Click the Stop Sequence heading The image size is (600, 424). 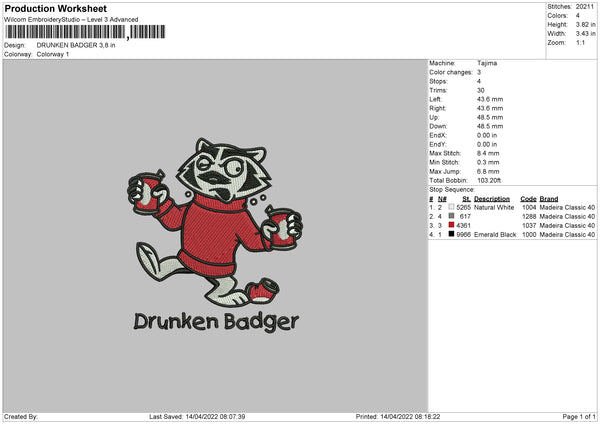pyautogui.click(x=452, y=190)
